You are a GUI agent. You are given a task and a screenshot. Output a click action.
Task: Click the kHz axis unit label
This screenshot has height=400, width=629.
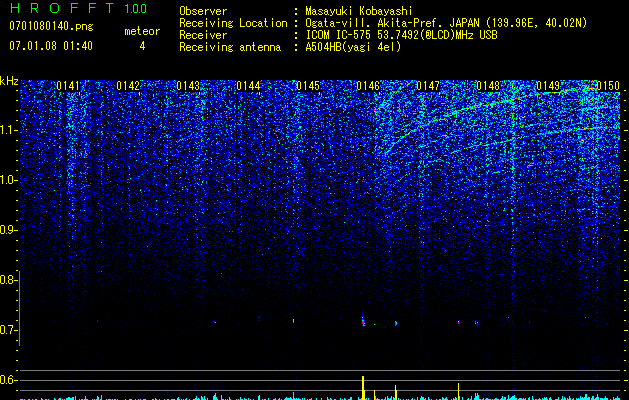9,81
